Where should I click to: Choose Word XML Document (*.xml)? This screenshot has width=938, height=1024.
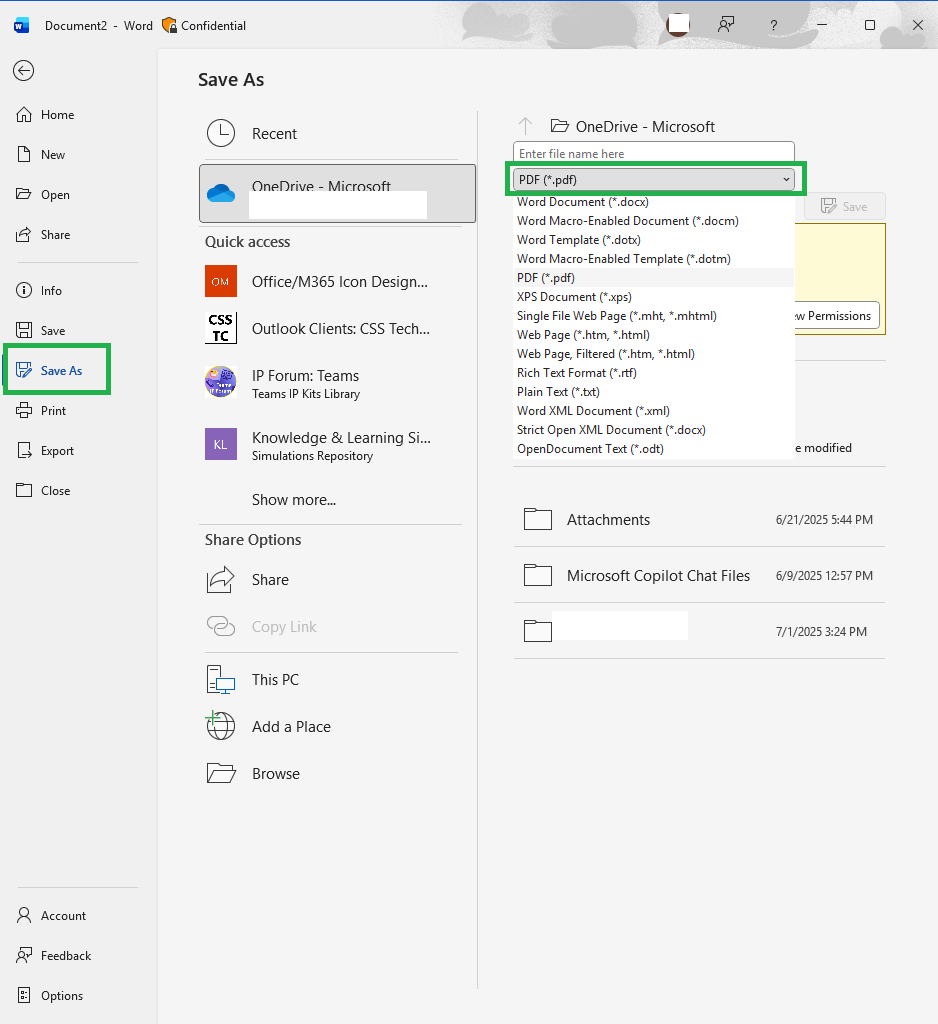point(653,410)
